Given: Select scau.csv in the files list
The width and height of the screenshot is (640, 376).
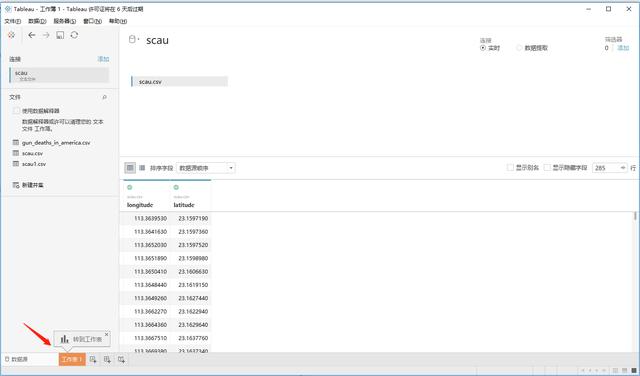Looking at the screenshot, I should pos(32,153).
